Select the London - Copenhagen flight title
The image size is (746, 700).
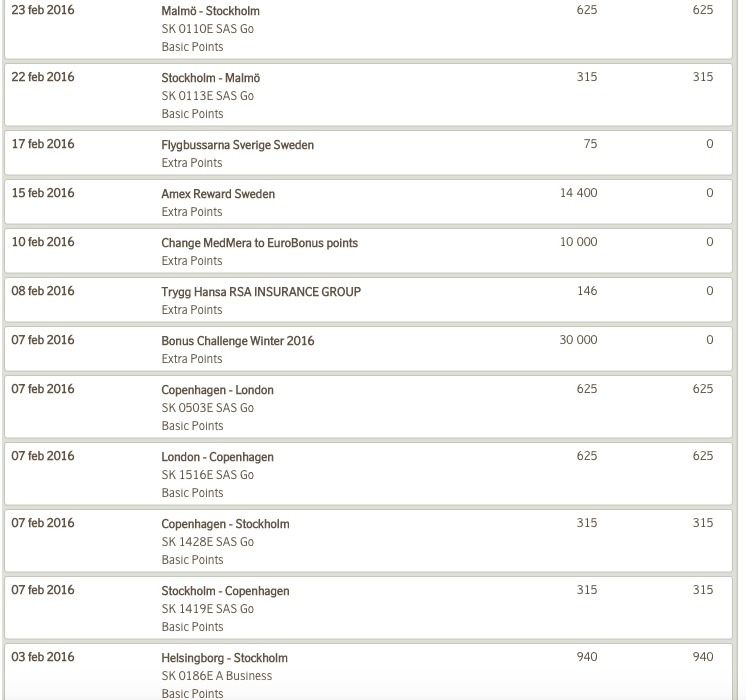tap(217, 457)
